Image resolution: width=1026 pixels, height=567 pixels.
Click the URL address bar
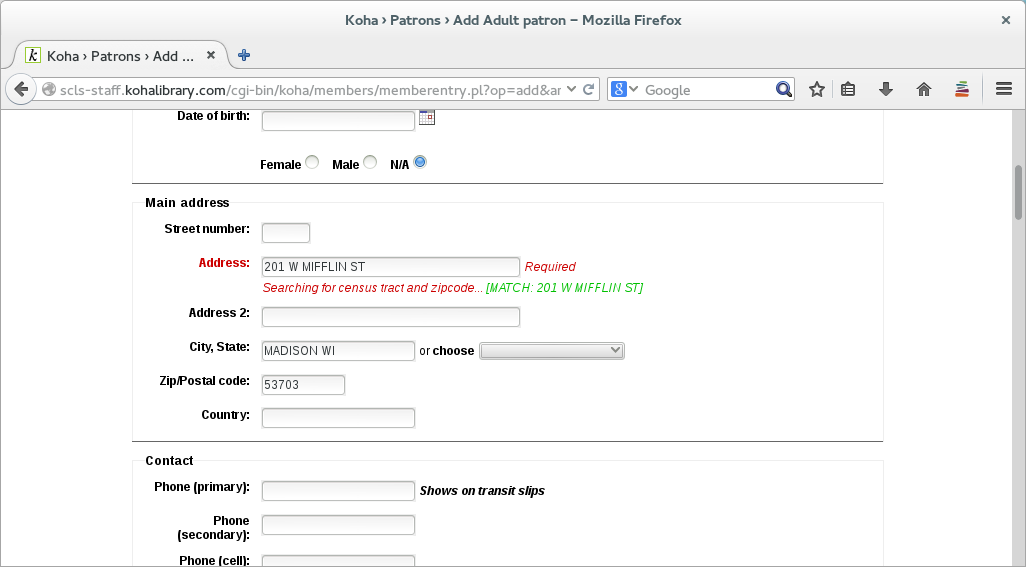[x=310, y=90]
